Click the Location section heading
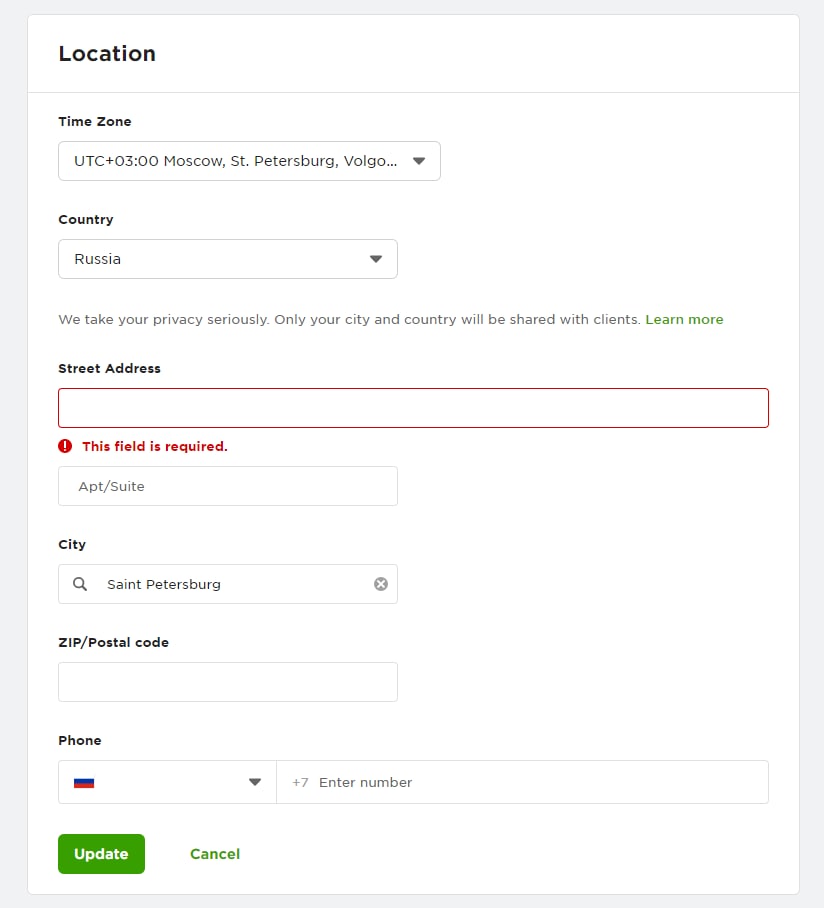This screenshot has width=824, height=908. (x=107, y=53)
